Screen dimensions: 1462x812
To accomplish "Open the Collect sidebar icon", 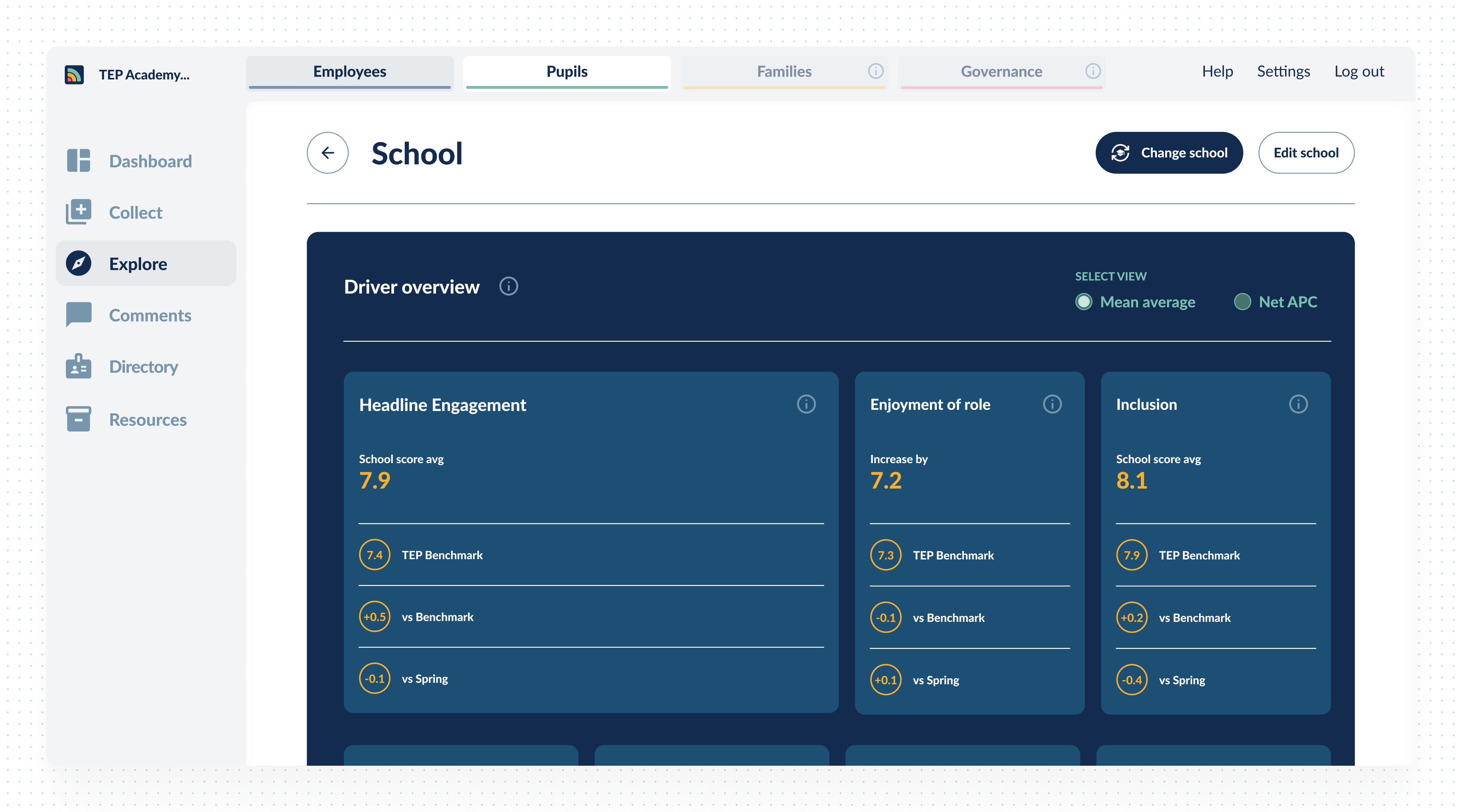I will pos(78,212).
